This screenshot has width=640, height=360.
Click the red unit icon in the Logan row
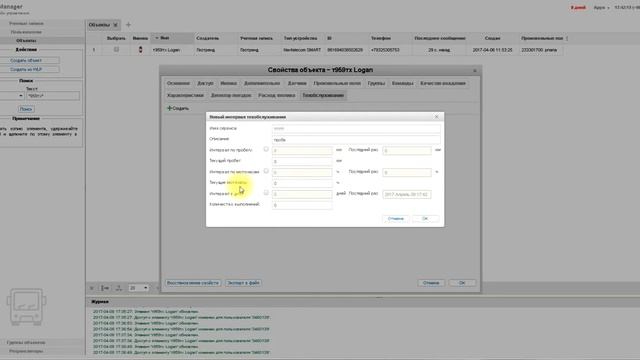pos(140,50)
